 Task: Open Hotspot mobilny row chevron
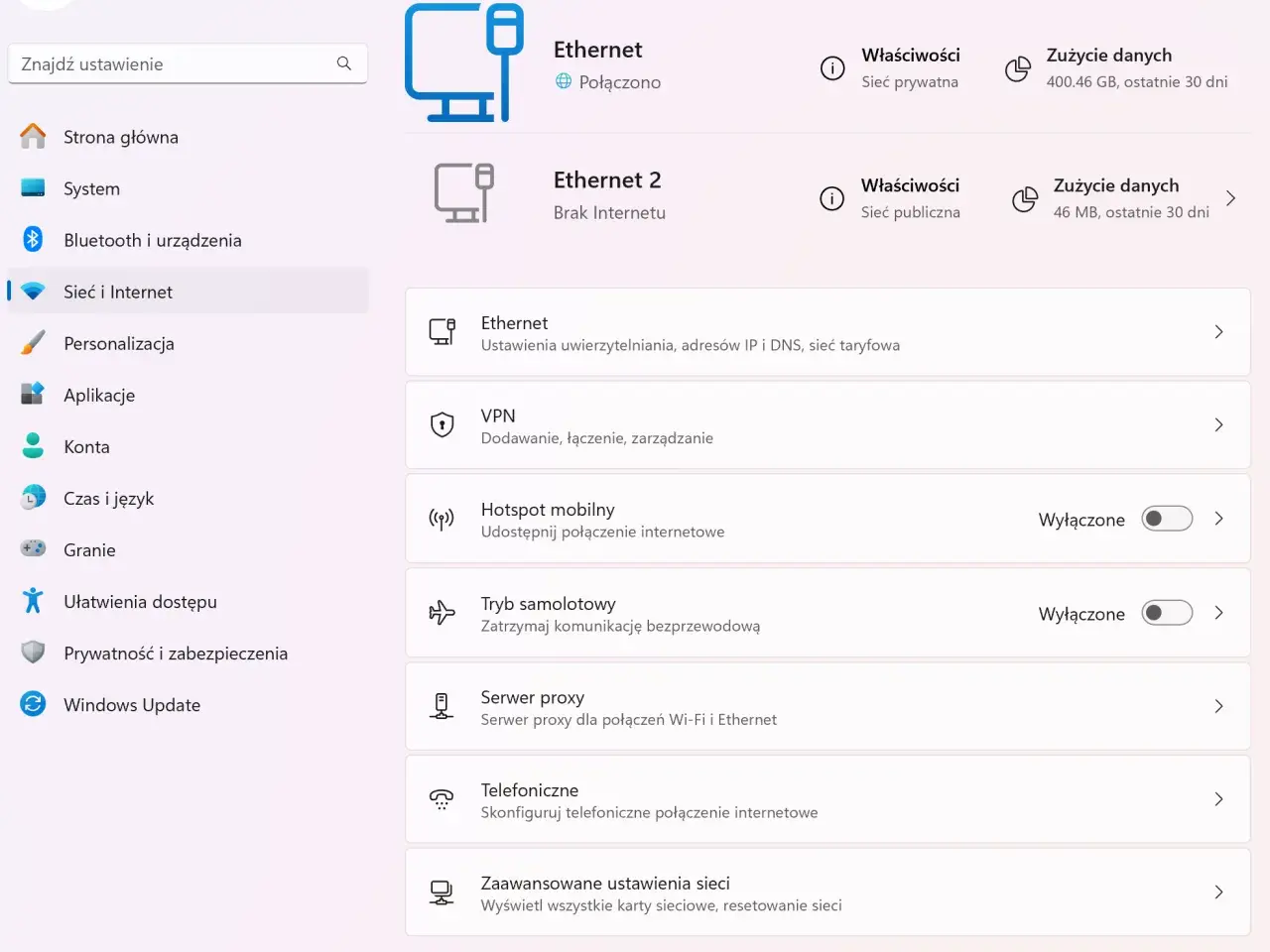click(x=1218, y=519)
